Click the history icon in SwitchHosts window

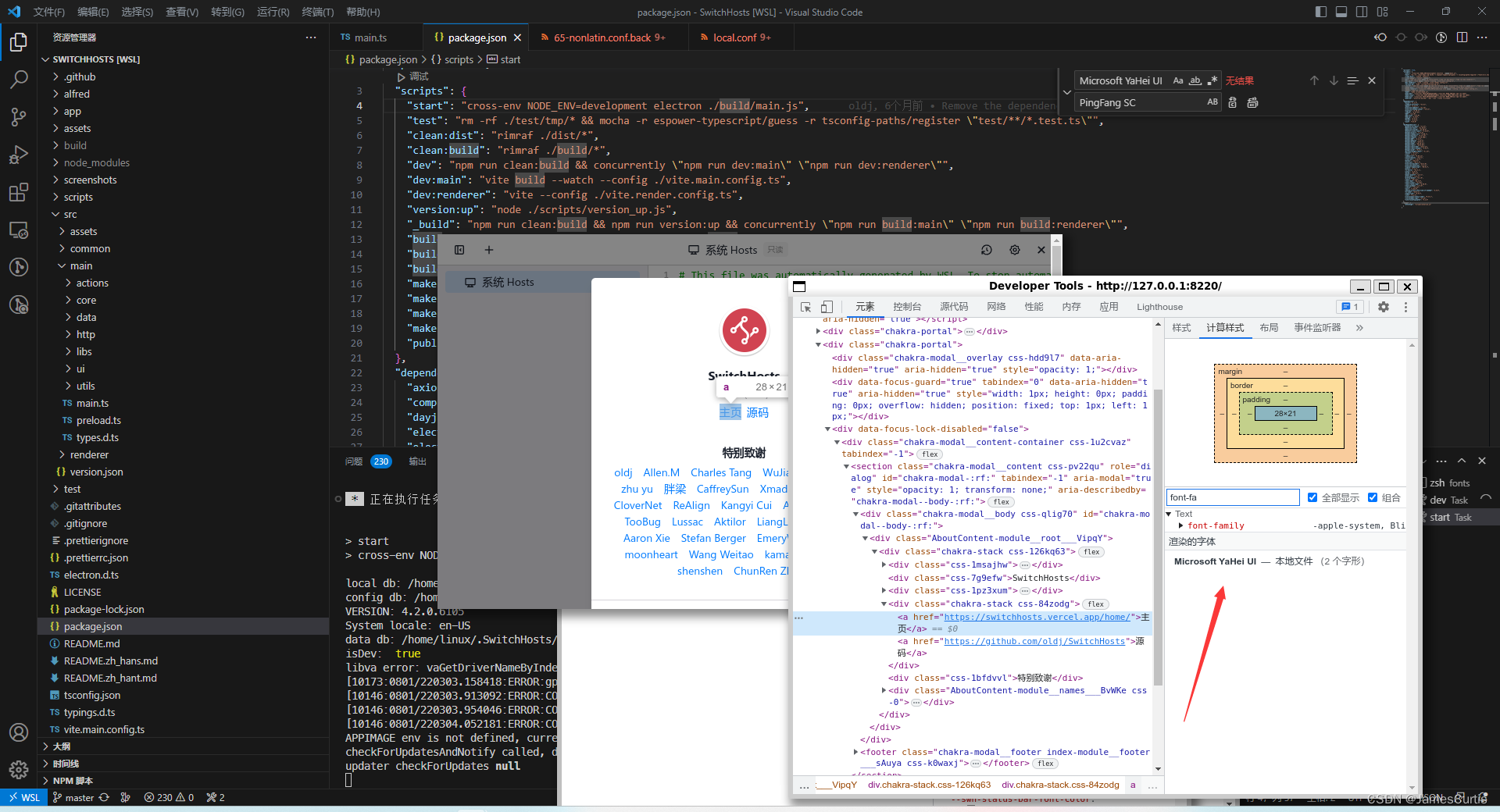pyautogui.click(x=987, y=250)
